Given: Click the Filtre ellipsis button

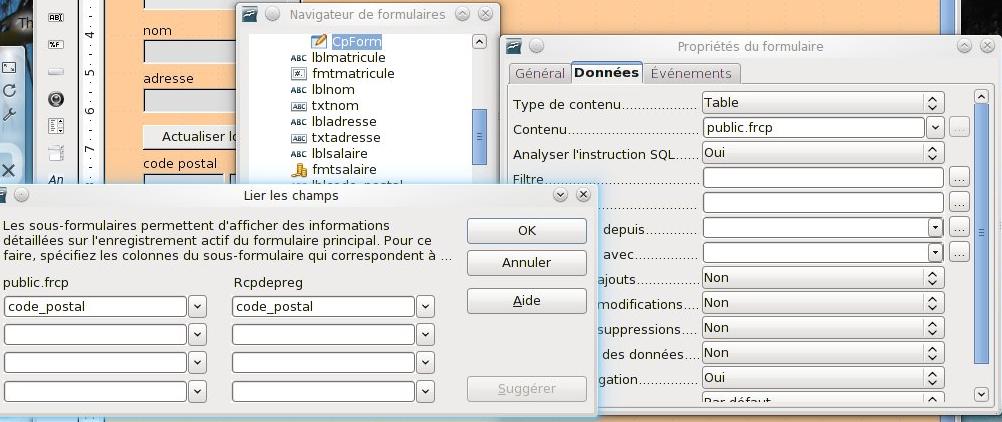Looking at the screenshot, I should [959, 177].
